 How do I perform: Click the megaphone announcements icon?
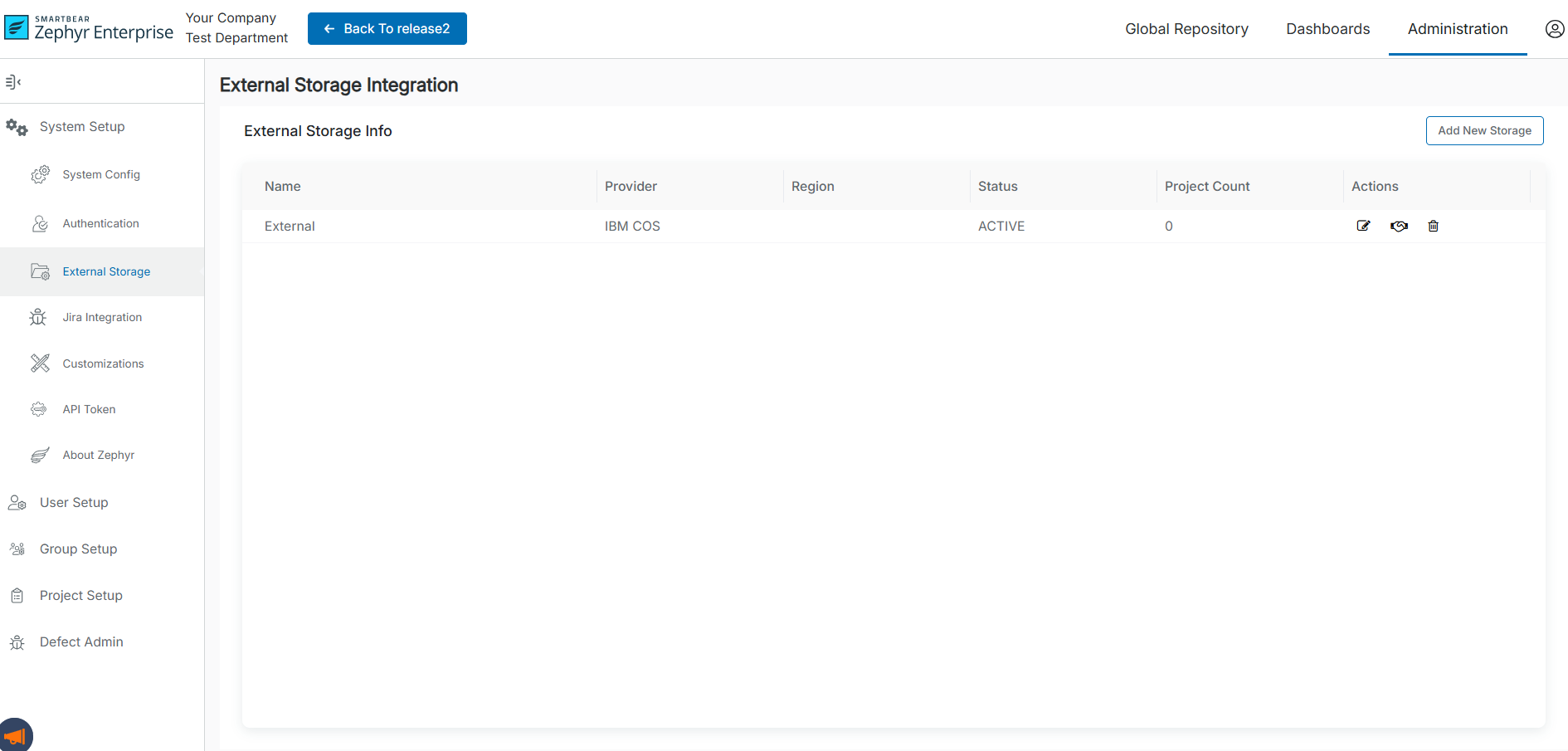coord(15,736)
